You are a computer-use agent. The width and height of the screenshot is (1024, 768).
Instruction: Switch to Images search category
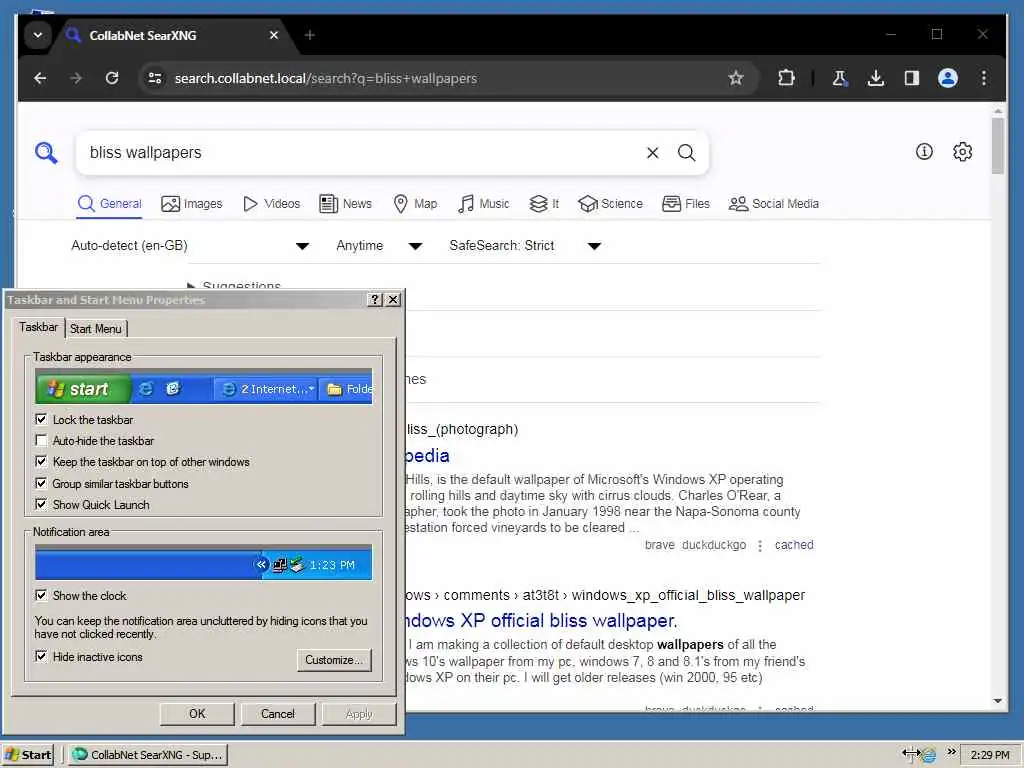pyautogui.click(x=192, y=204)
